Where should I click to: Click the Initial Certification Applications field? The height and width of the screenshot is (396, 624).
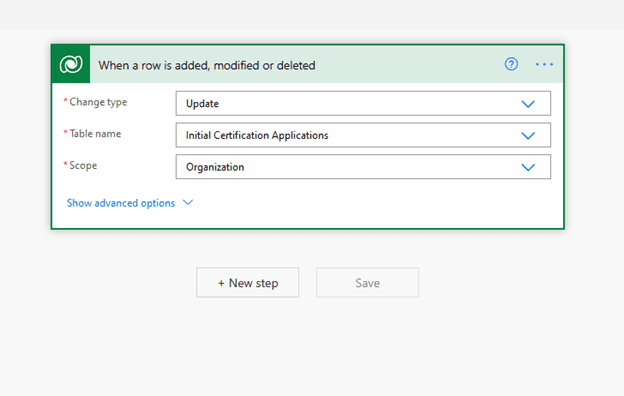(363, 135)
